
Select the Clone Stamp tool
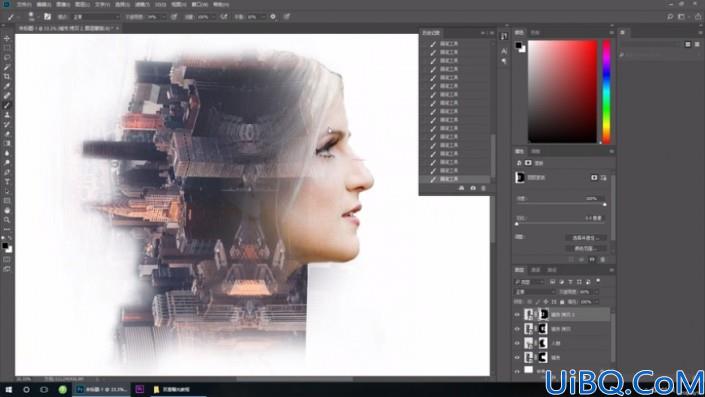pyautogui.click(x=7, y=115)
